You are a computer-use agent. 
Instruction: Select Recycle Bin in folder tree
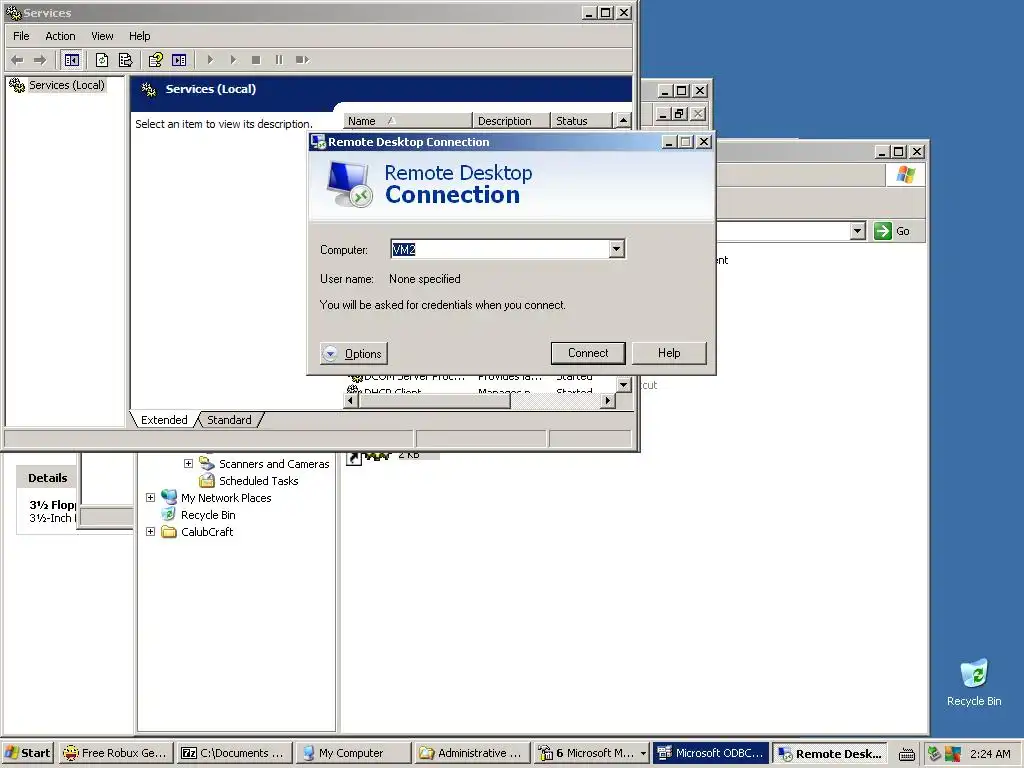208,515
